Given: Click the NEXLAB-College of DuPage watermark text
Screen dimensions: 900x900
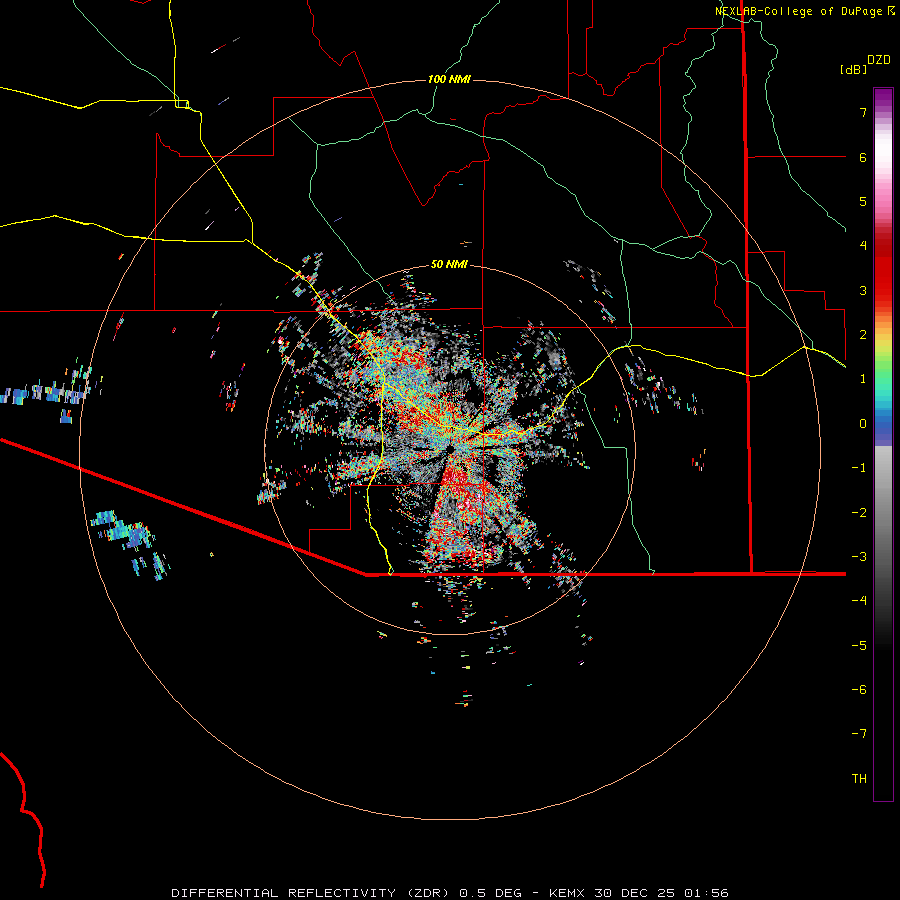Looking at the screenshot, I should click(799, 11).
